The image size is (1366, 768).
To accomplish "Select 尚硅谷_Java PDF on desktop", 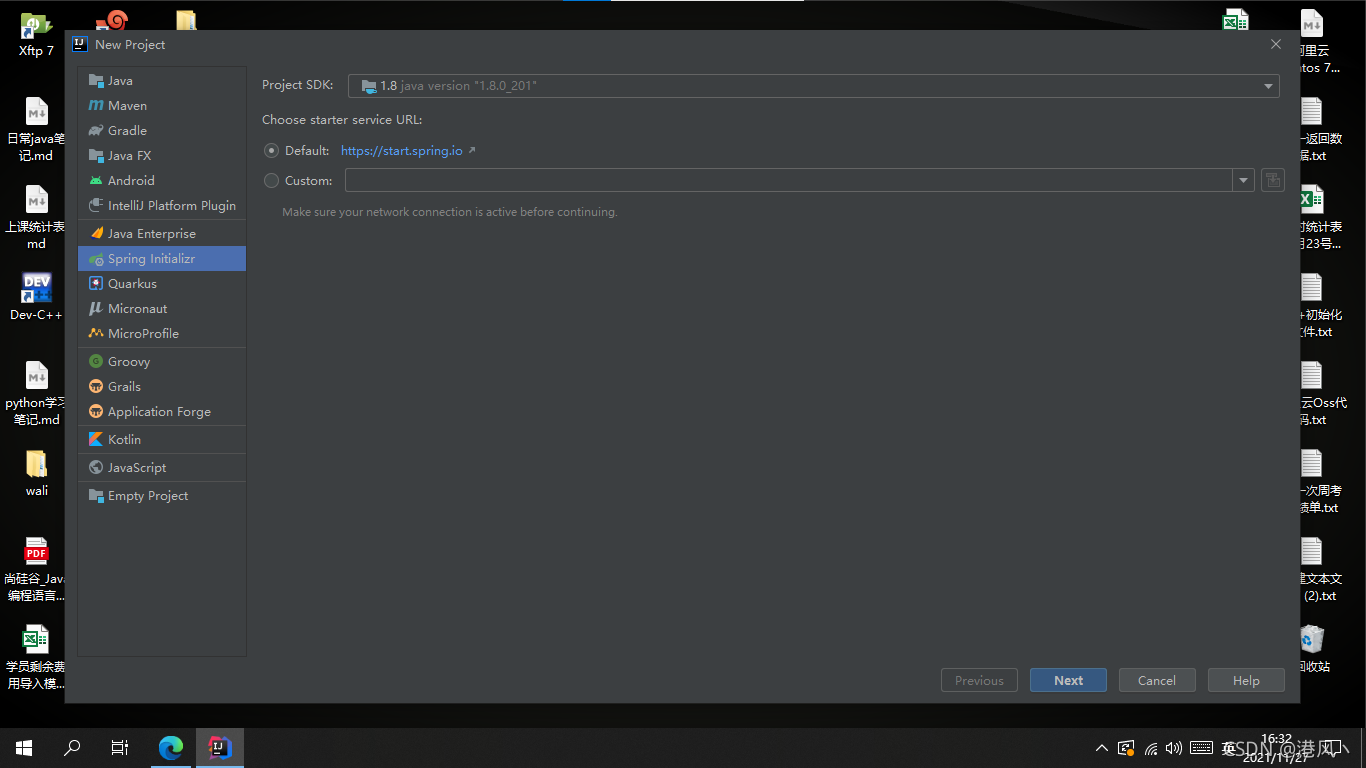I will (x=36, y=569).
